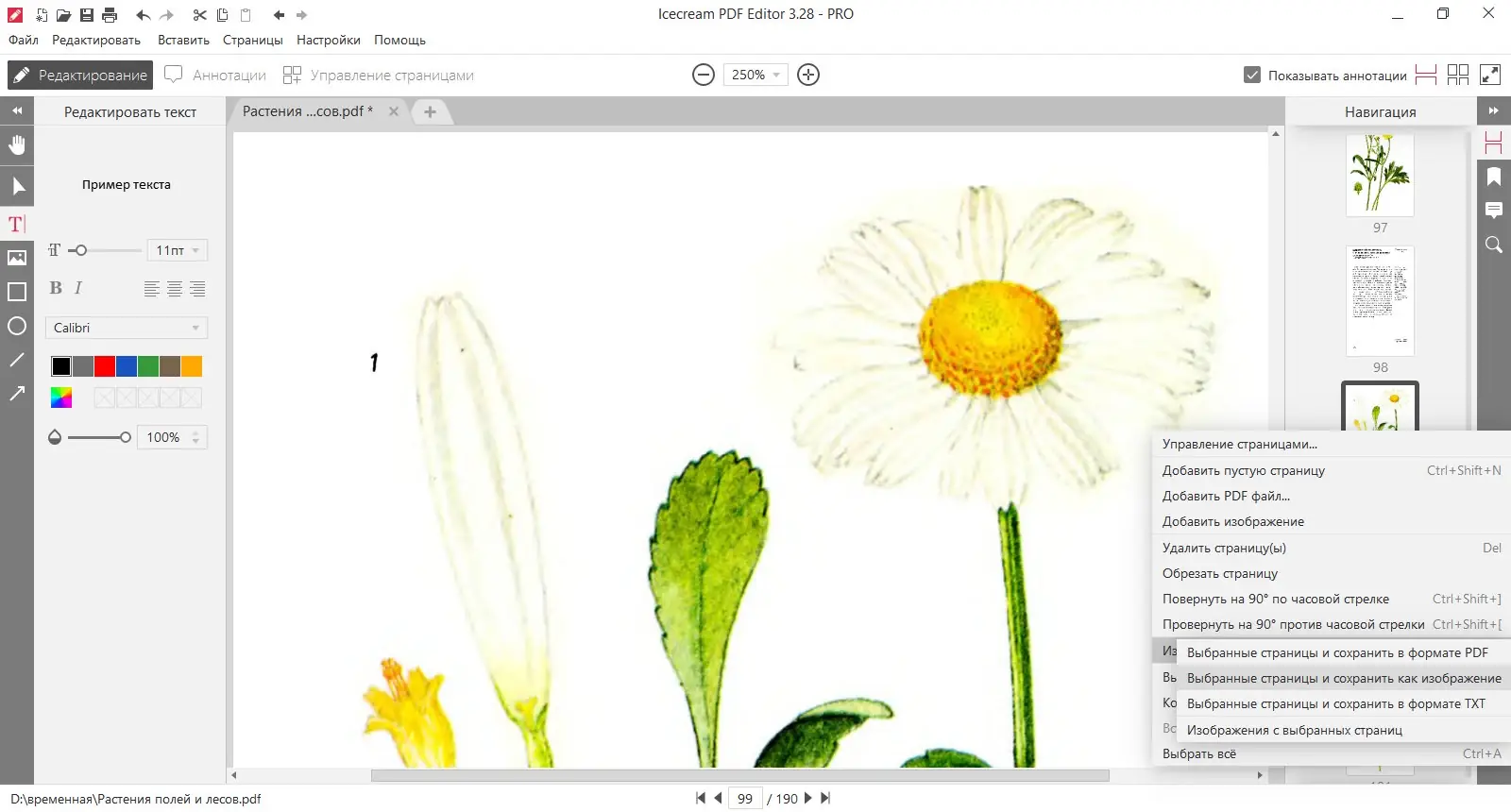The image size is (1511, 812).
Task: Switch to Аннотации mode
Action: (x=215, y=75)
